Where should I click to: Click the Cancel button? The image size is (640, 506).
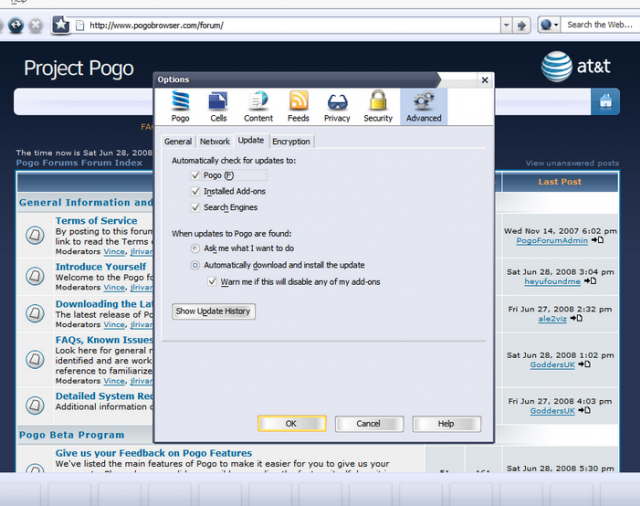(x=369, y=424)
